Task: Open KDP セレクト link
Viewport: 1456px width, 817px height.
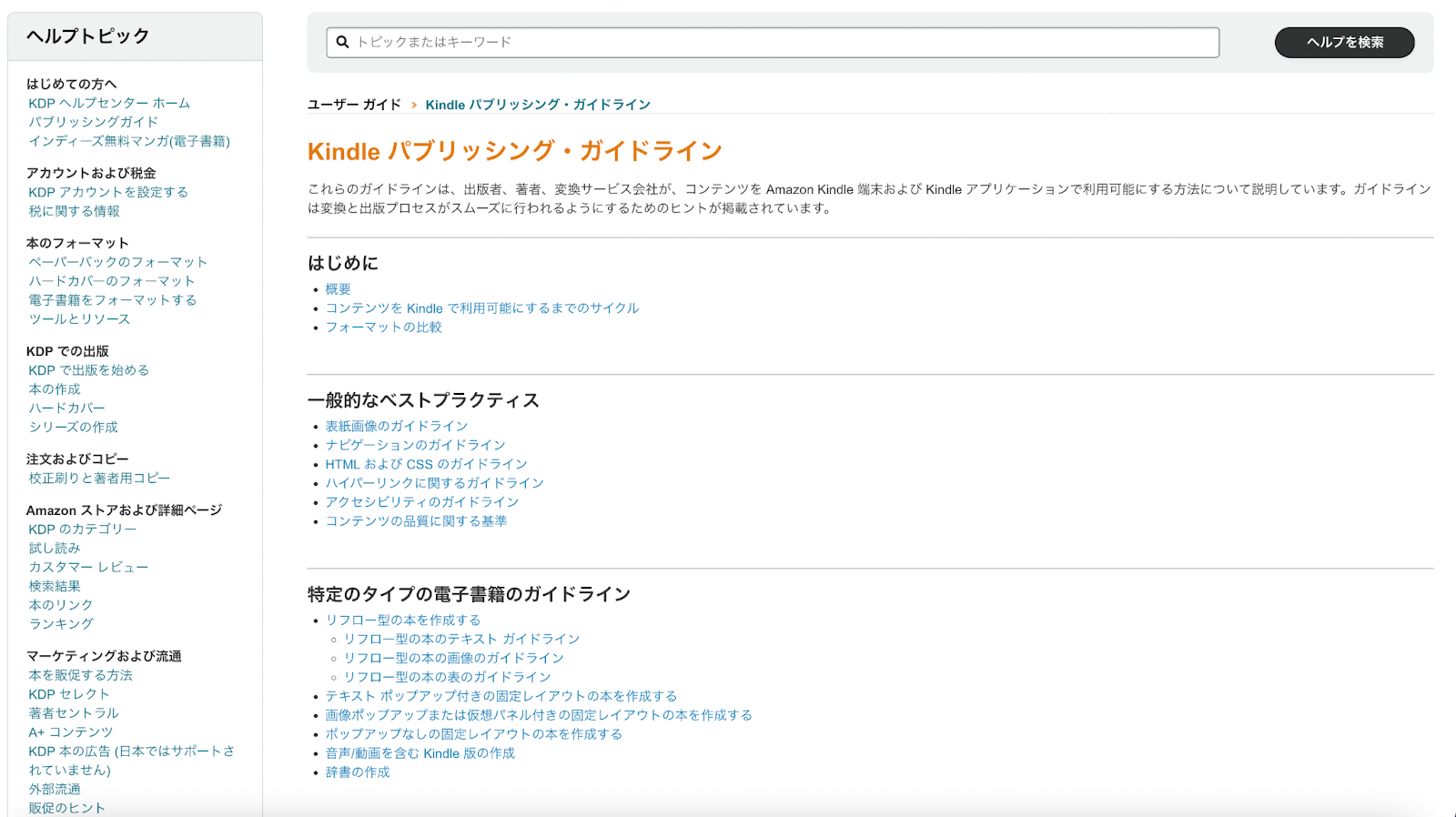Action: 69,694
